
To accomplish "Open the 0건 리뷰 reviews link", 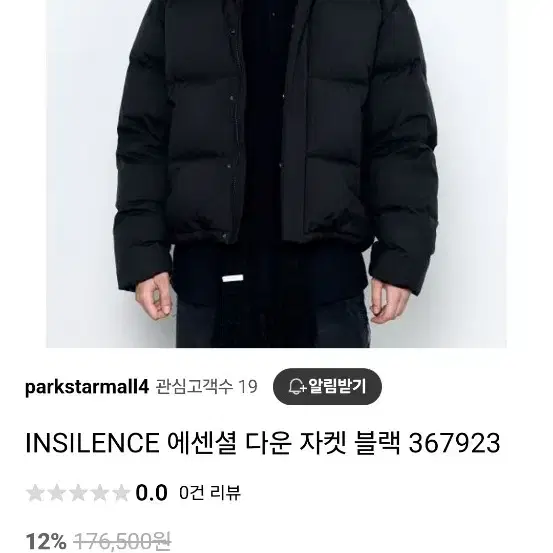I will point(210,493).
